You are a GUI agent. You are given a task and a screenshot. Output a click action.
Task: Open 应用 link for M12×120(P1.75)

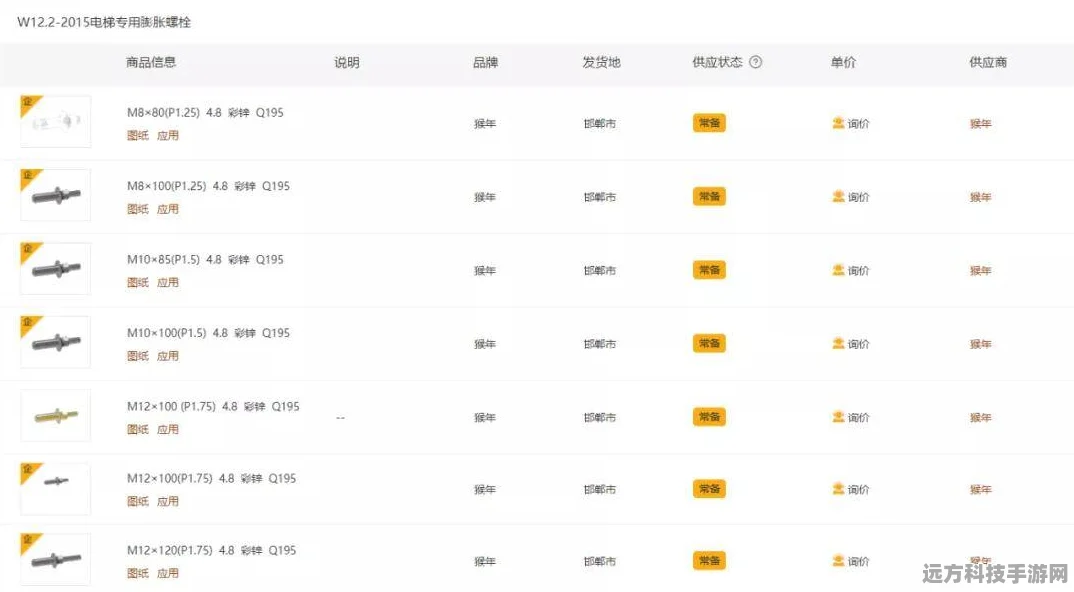point(168,573)
